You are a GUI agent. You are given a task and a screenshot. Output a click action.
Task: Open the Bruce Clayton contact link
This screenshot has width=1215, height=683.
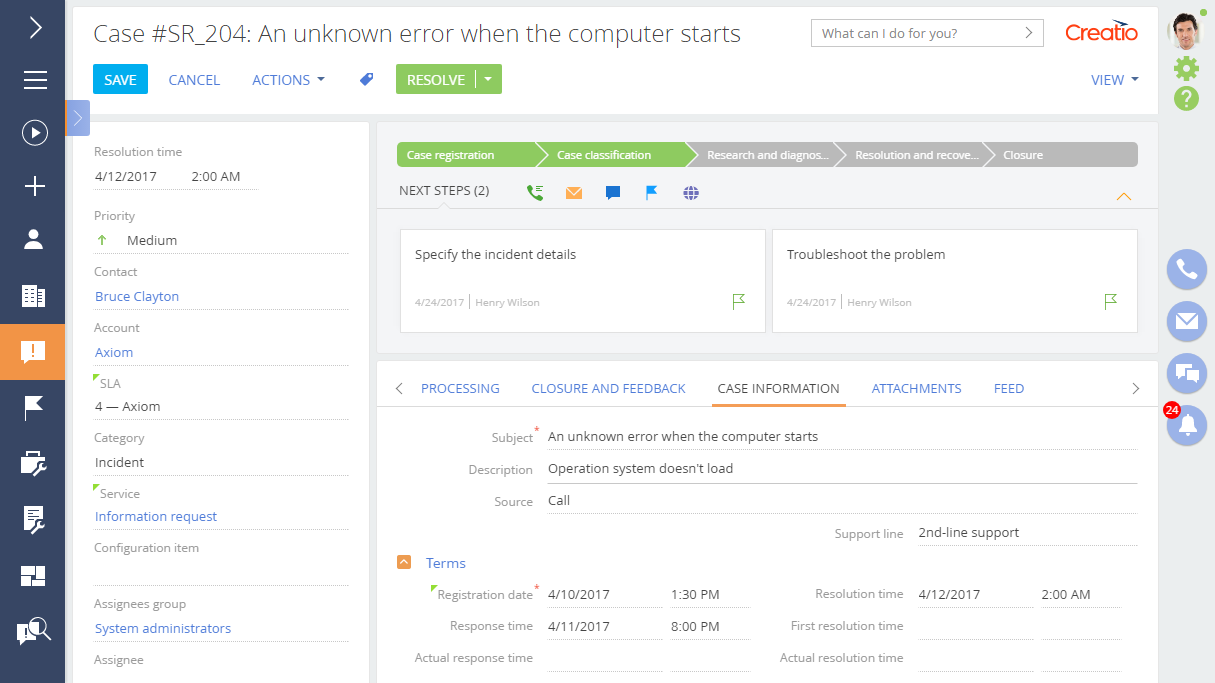click(x=137, y=296)
